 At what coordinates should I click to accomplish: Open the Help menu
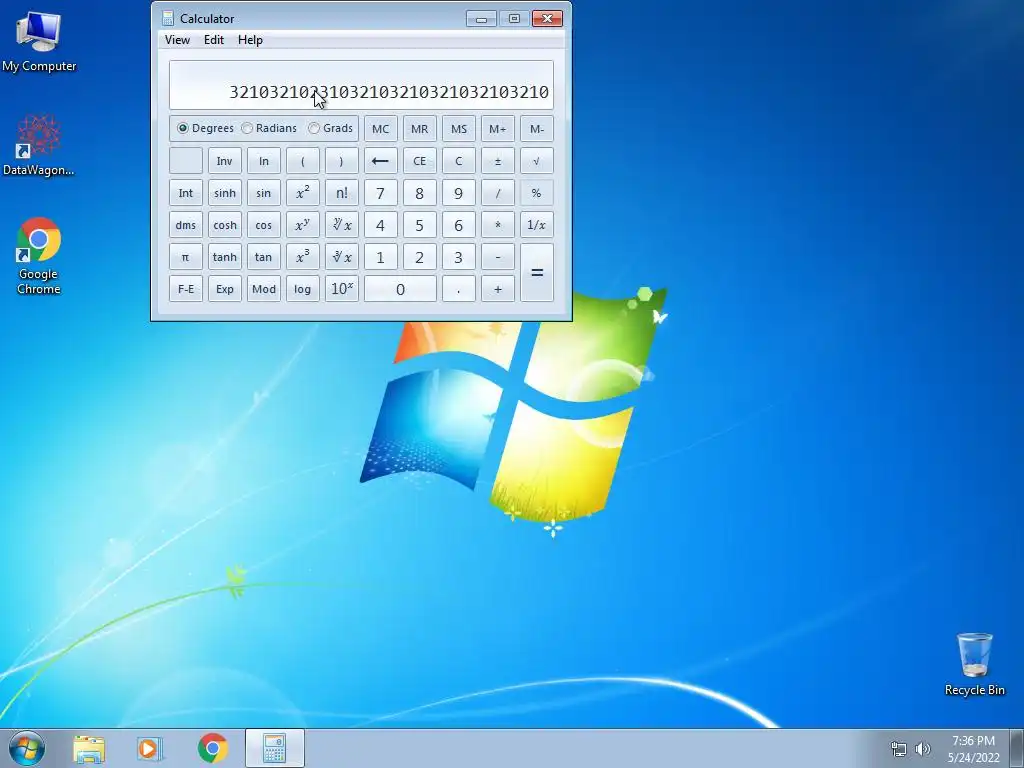click(250, 40)
